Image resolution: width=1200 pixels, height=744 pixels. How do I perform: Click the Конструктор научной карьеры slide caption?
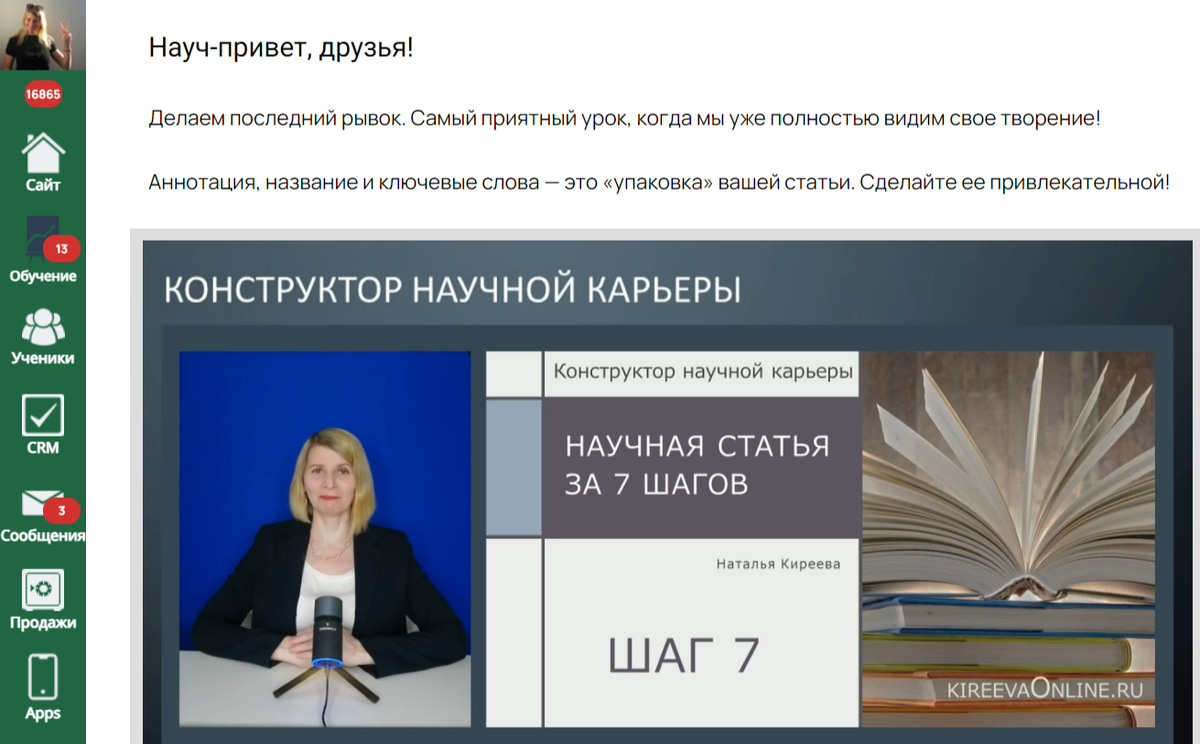[x=703, y=372]
